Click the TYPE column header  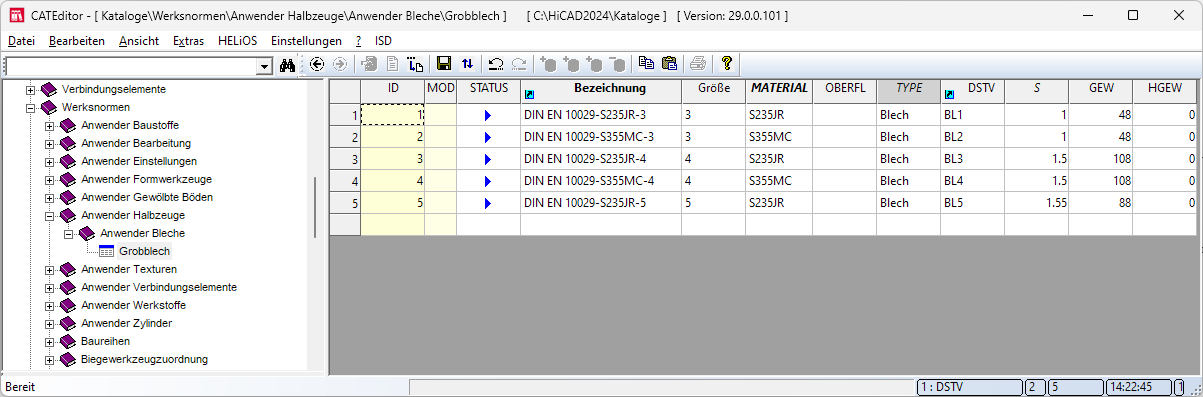pos(908,91)
